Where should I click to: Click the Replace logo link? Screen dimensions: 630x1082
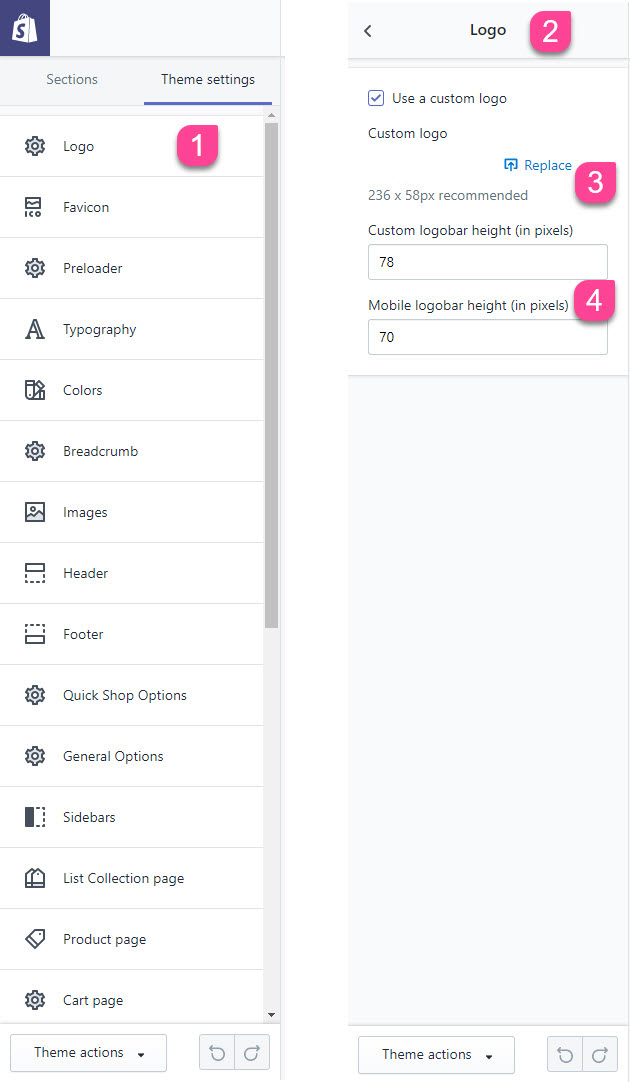(x=538, y=165)
